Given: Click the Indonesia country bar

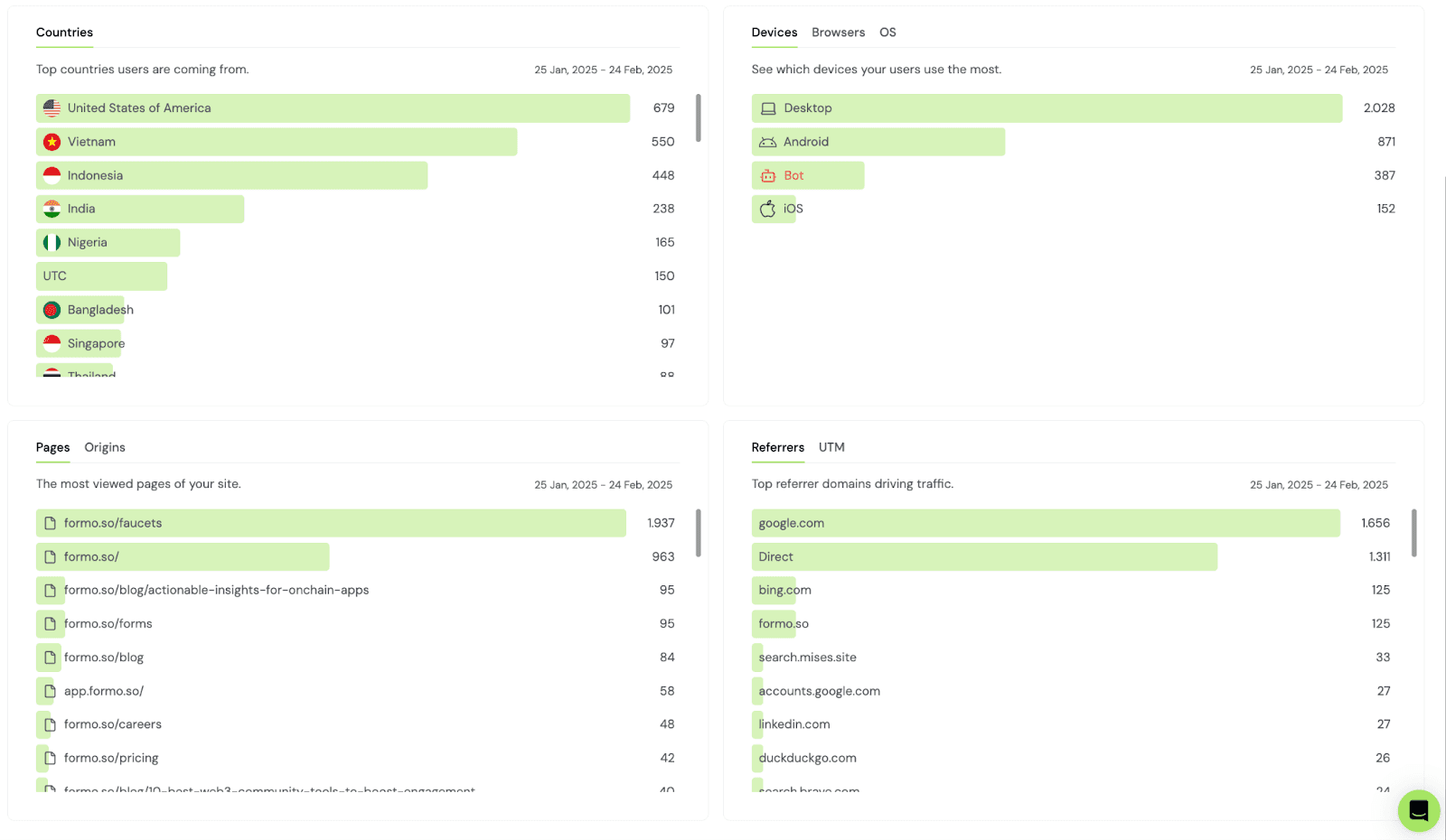Looking at the screenshot, I should [x=231, y=175].
